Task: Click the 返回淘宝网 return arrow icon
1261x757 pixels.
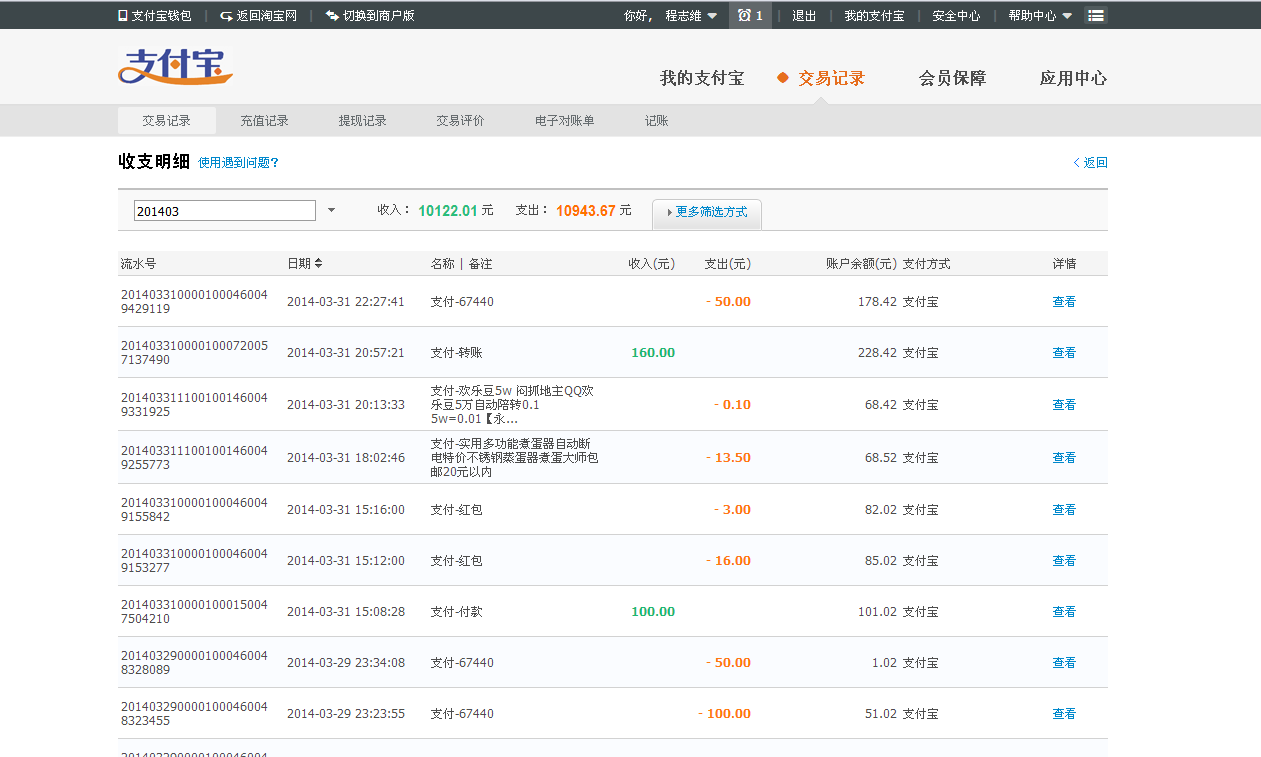Action: [x=226, y=16]
